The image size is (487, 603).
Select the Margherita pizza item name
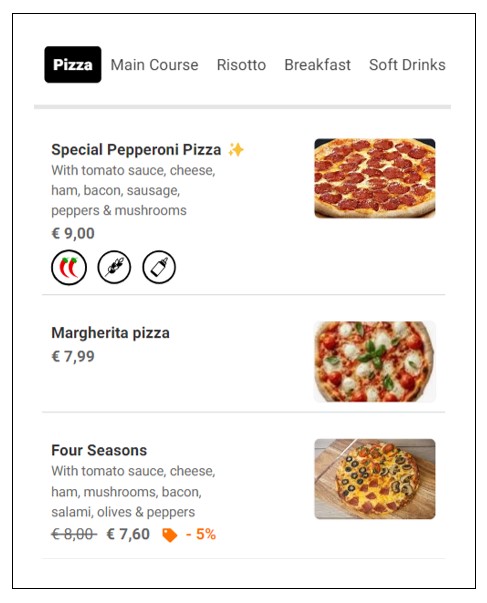coord(110,333)
